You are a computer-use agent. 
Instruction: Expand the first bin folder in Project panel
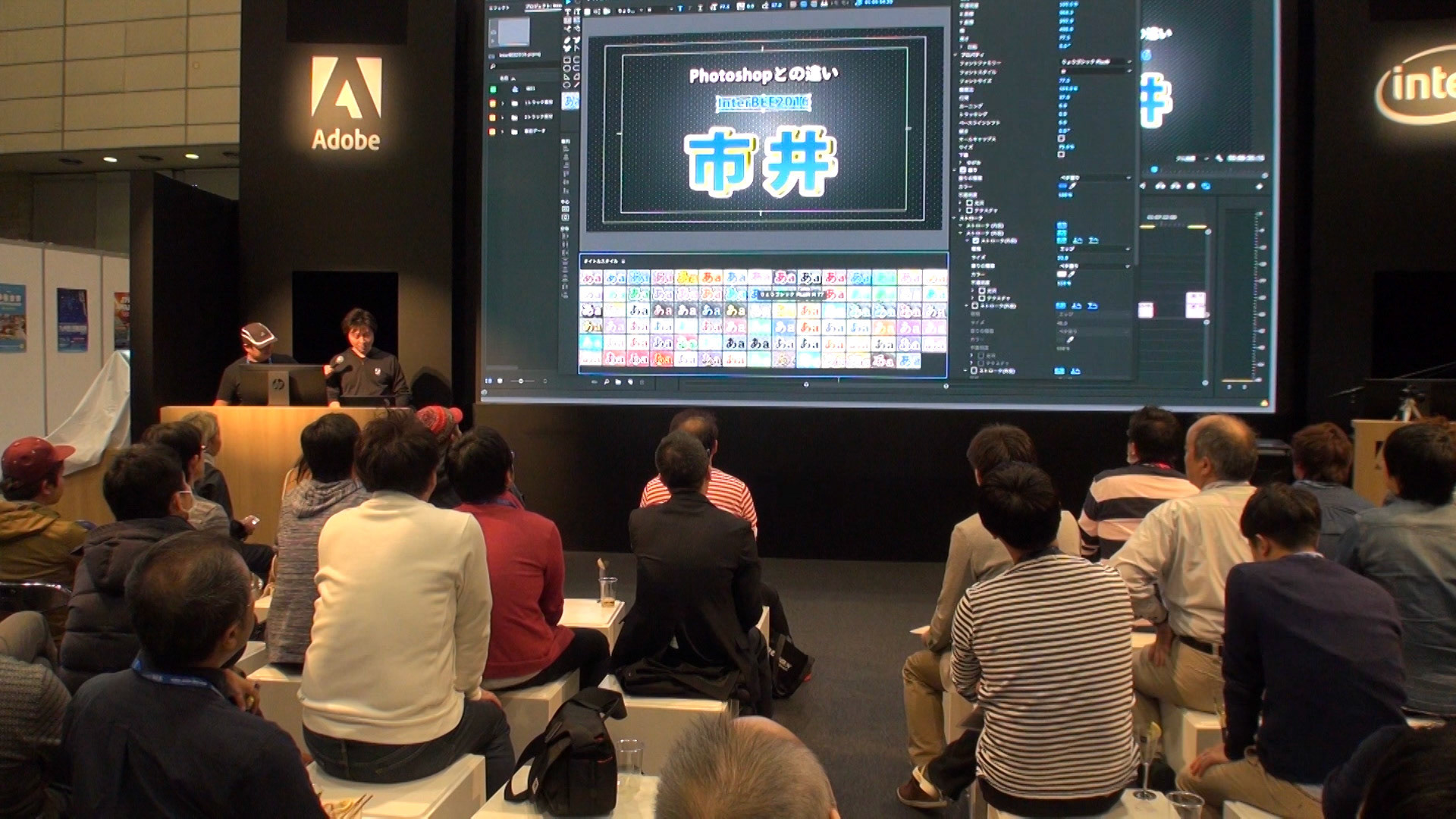tap(503, 103)
